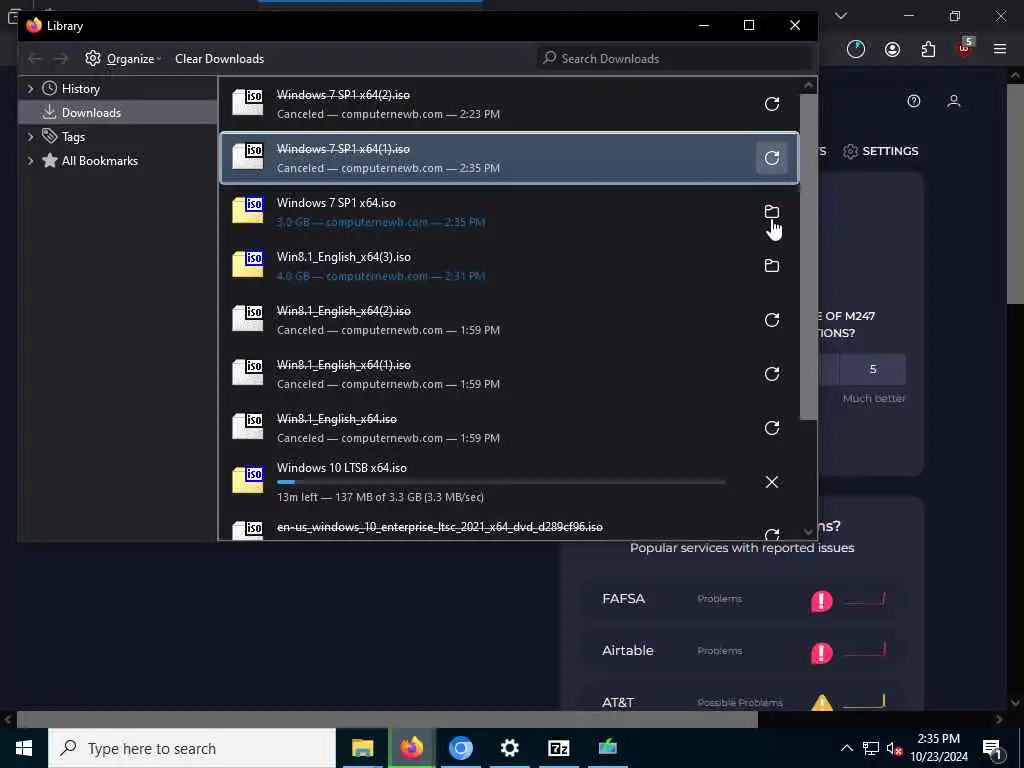Open Firefox account icon in toolbar
1024x768 pixels.
(x=892, y=49)
